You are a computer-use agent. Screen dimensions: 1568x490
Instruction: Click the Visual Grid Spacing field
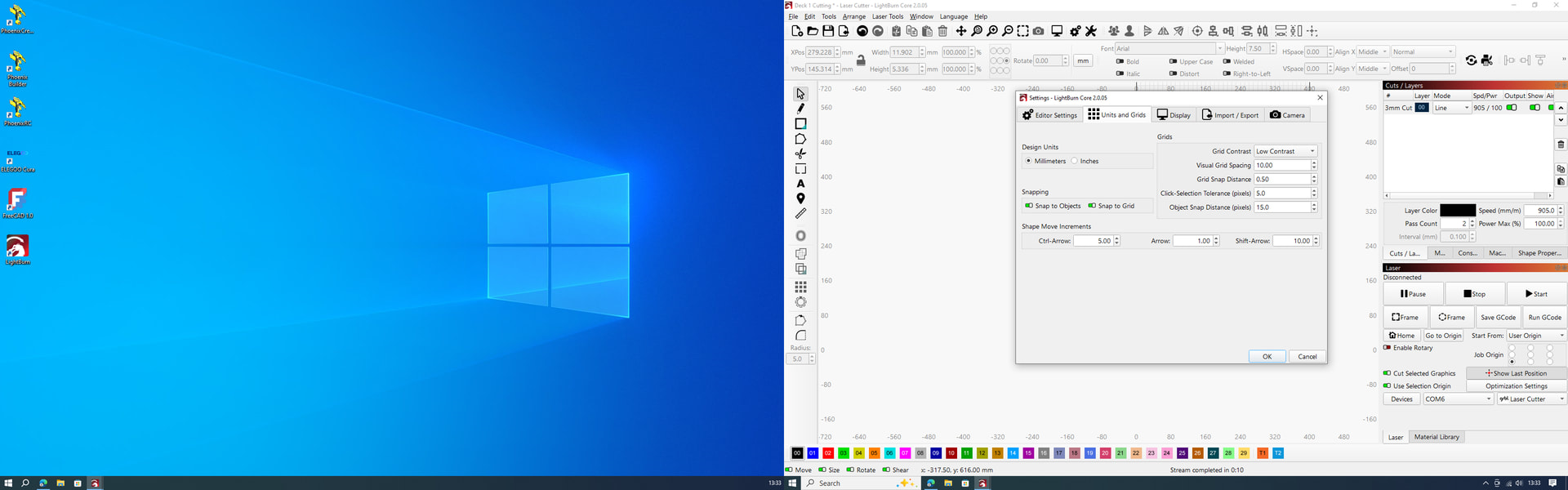pos(1282,165)
